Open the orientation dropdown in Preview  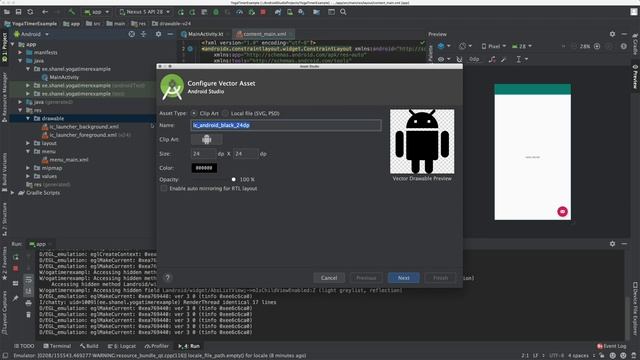465,46
